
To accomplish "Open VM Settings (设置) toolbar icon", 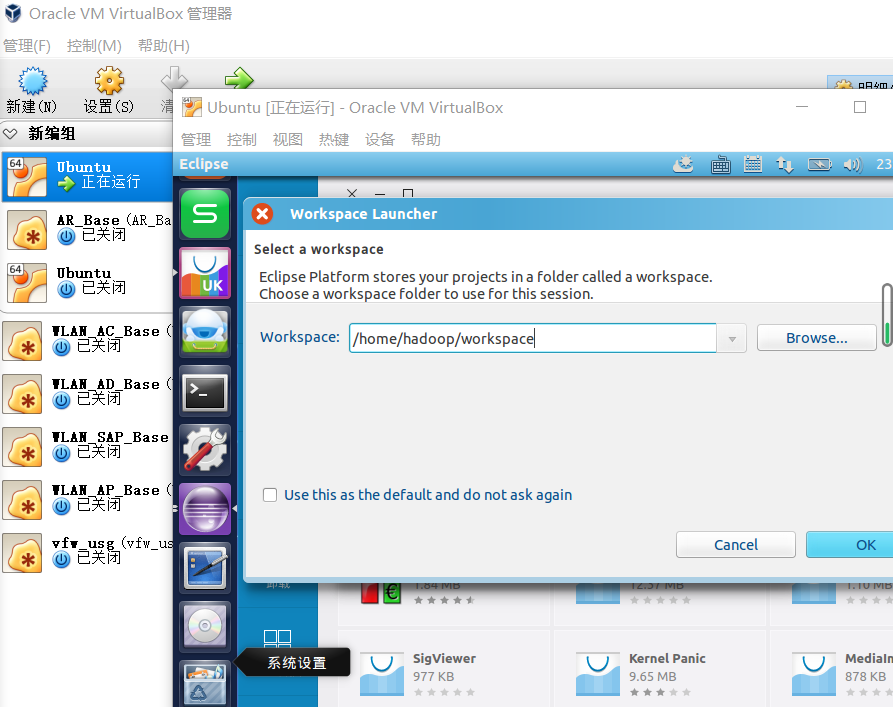I will 109,81.
